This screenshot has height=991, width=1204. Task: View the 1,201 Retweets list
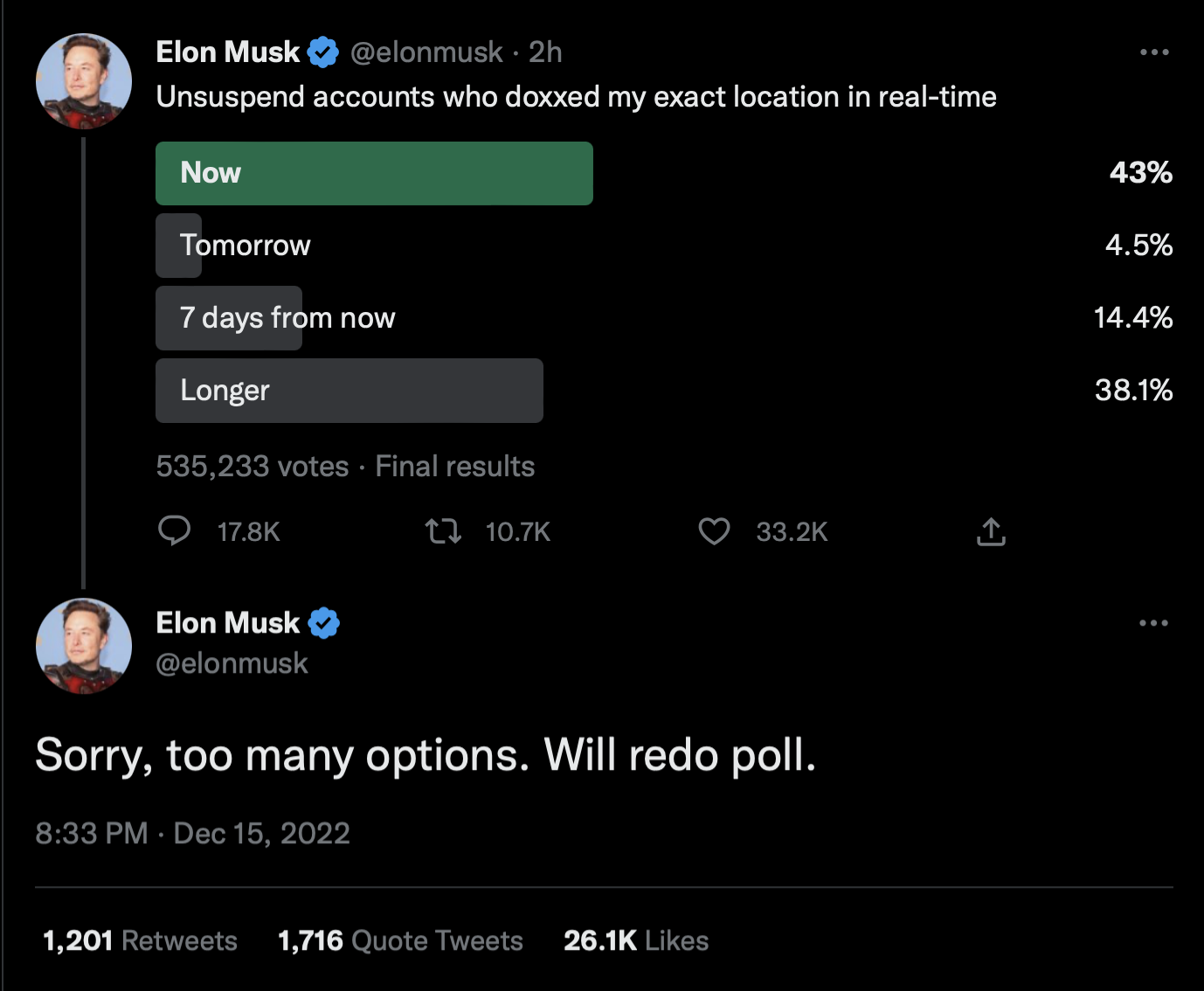pyautogui.click(x=140, y=940)
